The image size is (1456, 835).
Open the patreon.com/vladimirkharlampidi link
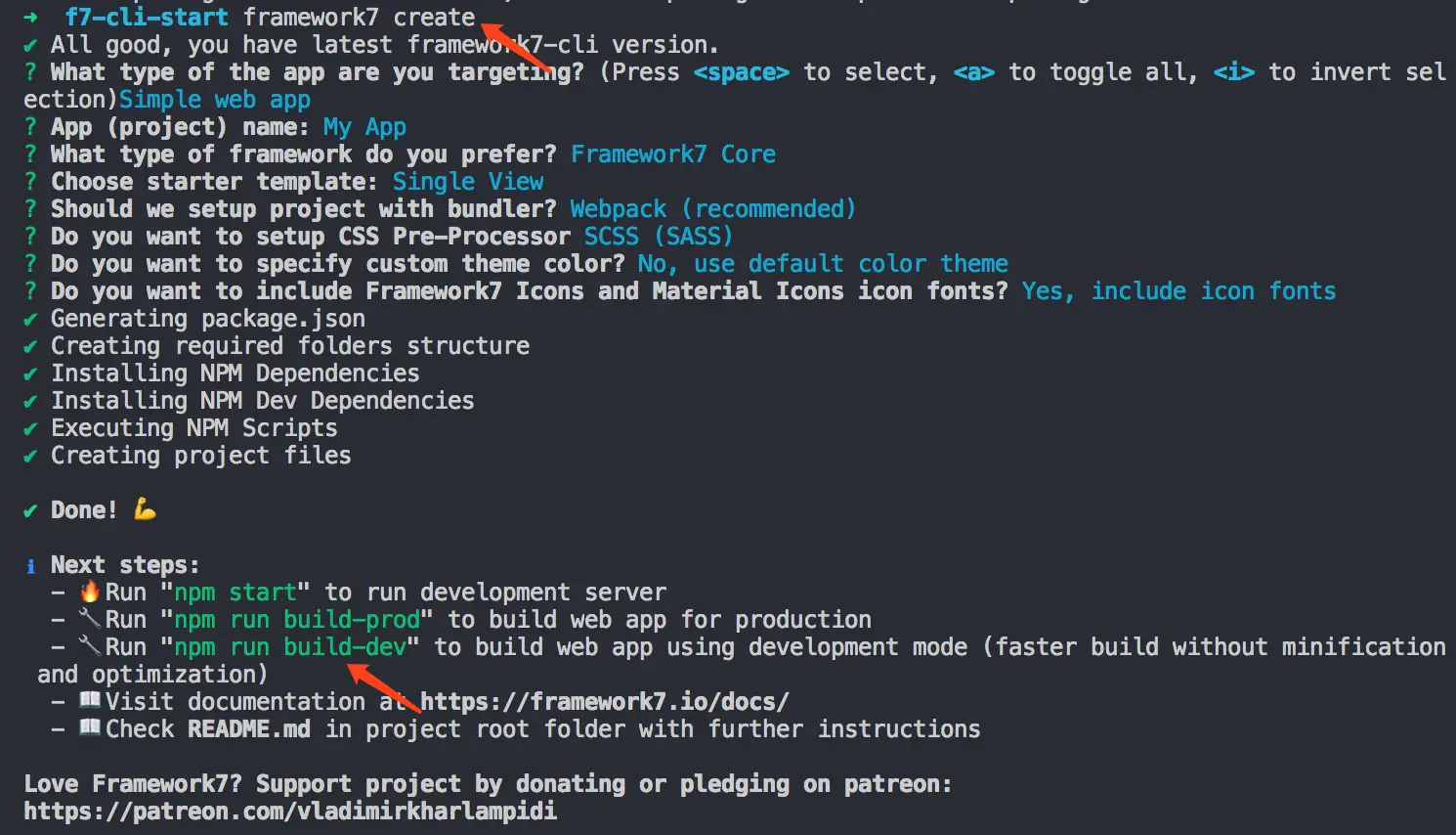290,812
